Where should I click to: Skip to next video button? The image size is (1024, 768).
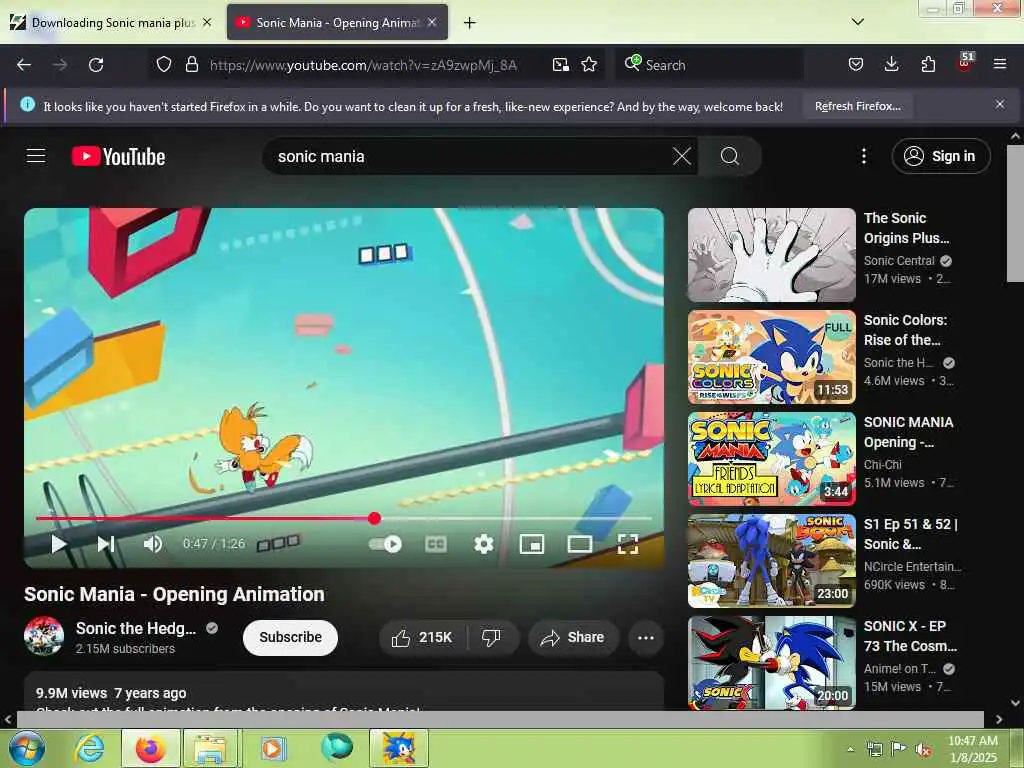tap(106, 543)
